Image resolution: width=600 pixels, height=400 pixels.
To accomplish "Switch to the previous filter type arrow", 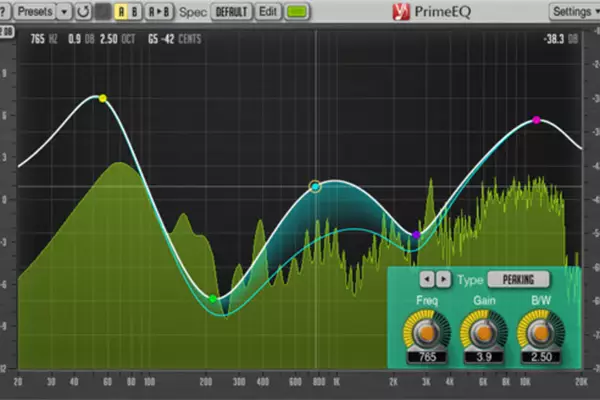I will click(427, 279).
